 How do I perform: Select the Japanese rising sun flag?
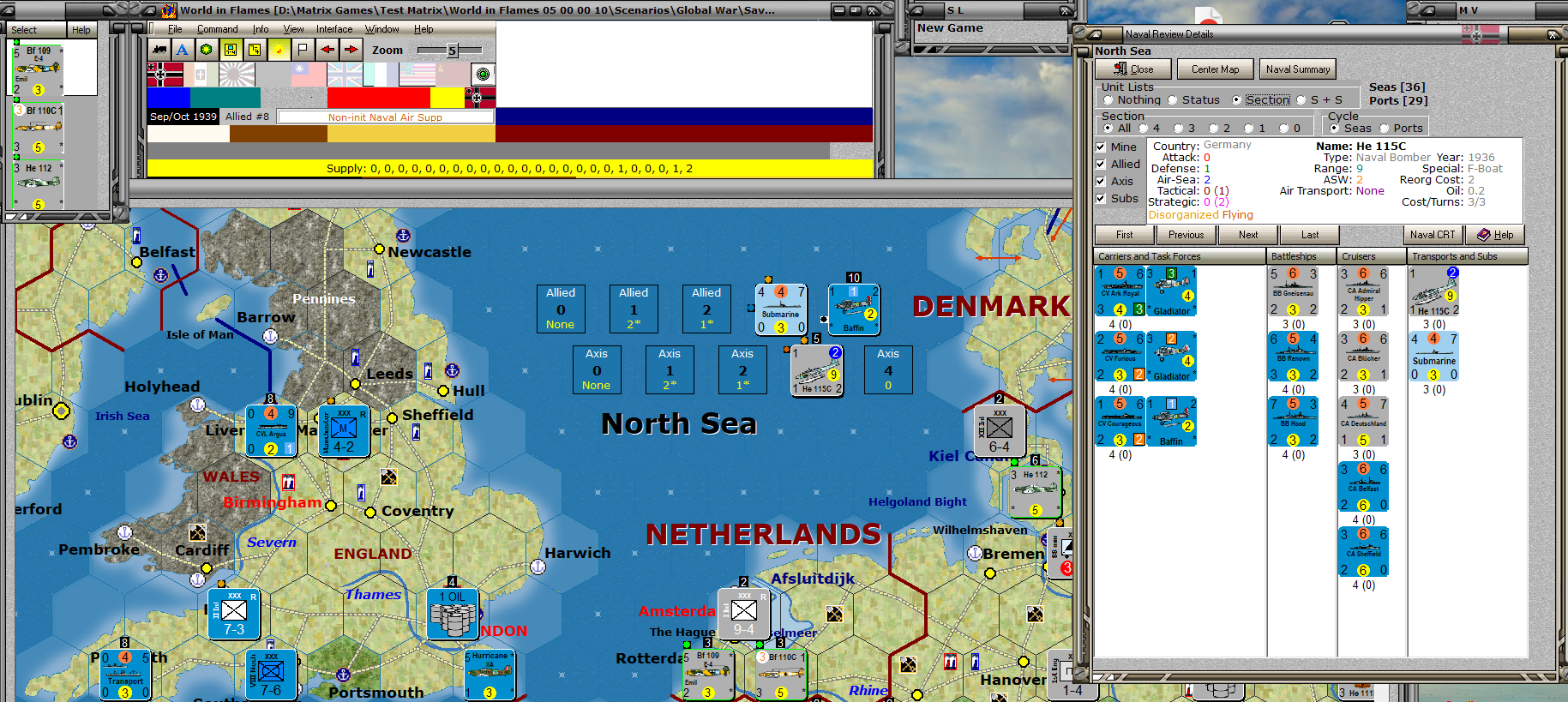pos(237,75)
